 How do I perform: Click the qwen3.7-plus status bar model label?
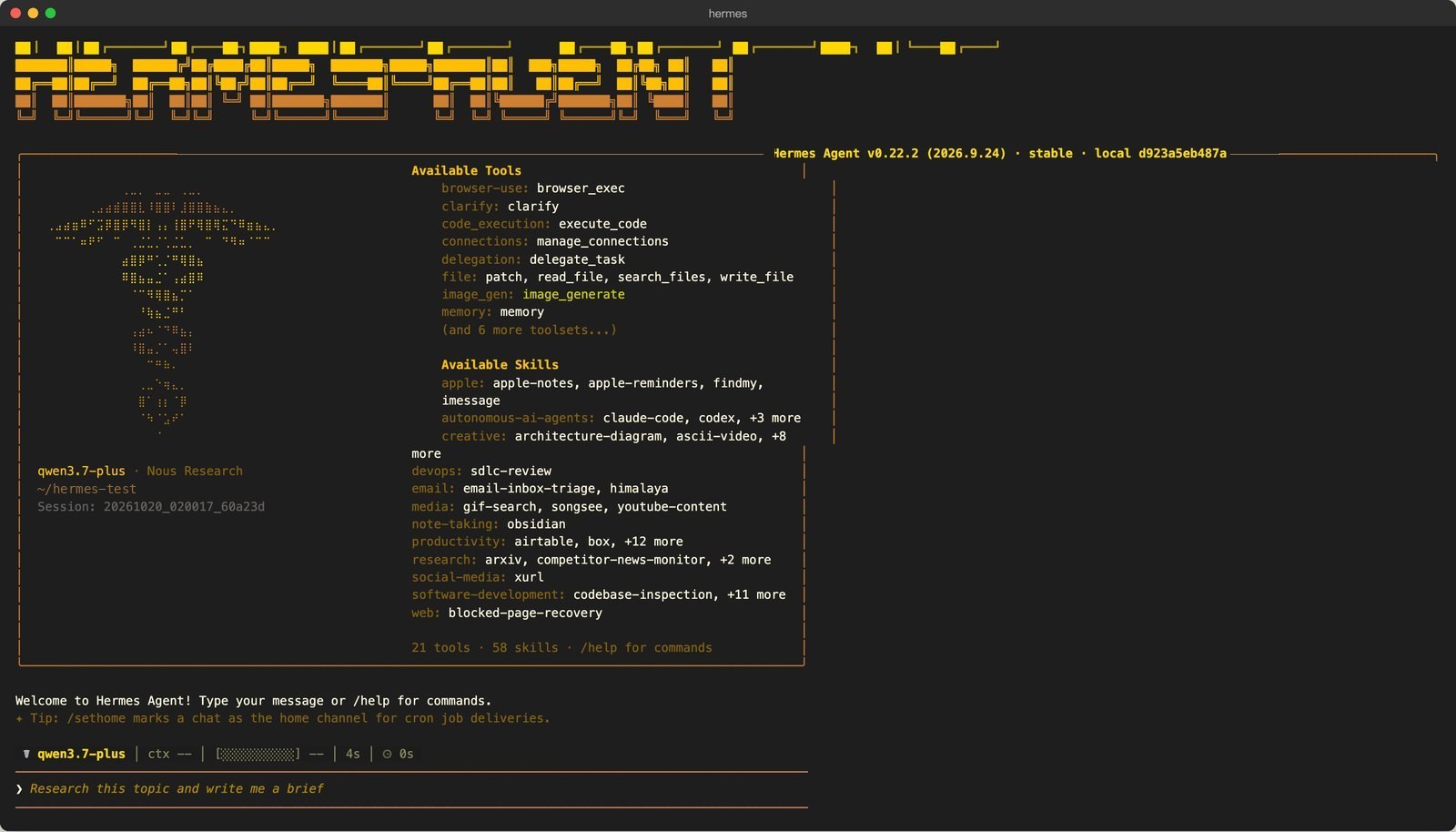pos(81,754)
